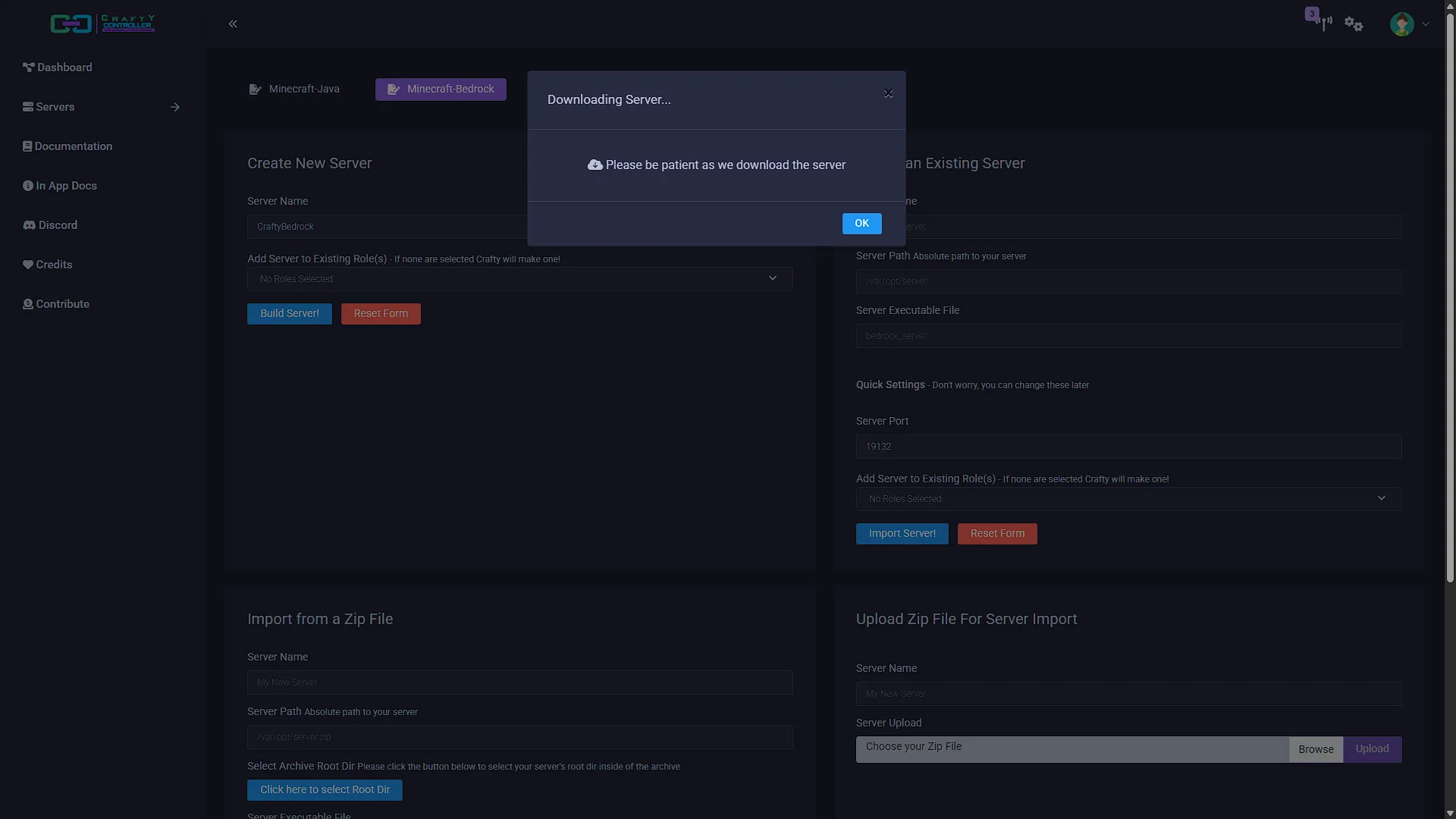This screenshot has width=1456, height=819.
Task: Open Dashboard from sidebar
Action: (x=58, y=67)
